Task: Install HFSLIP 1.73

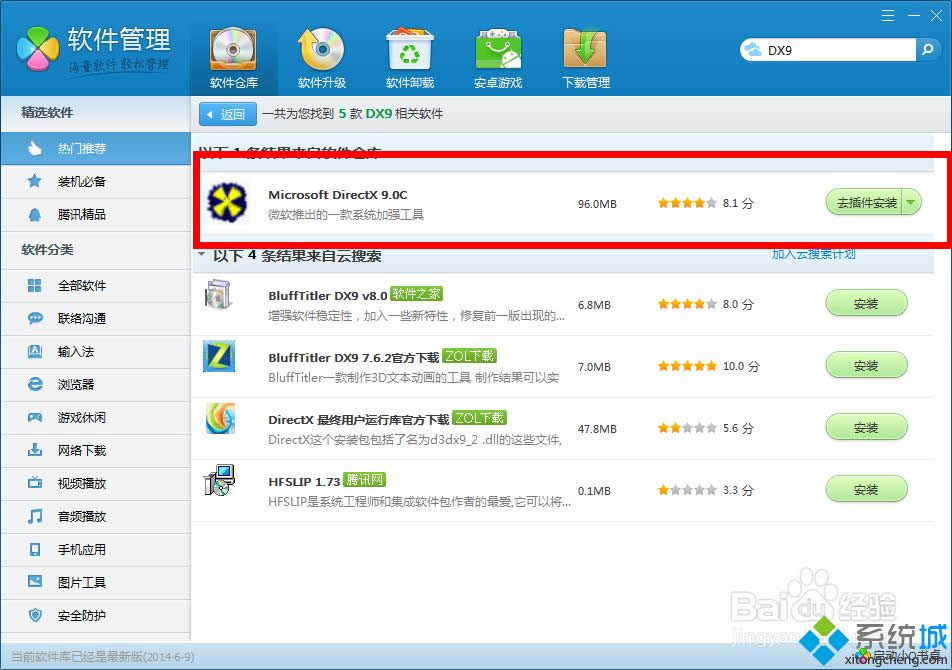Action: 866,489
